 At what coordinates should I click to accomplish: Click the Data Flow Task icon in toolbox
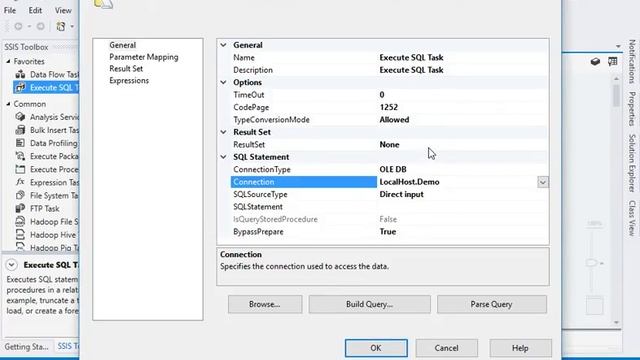(x=20, y=74)
